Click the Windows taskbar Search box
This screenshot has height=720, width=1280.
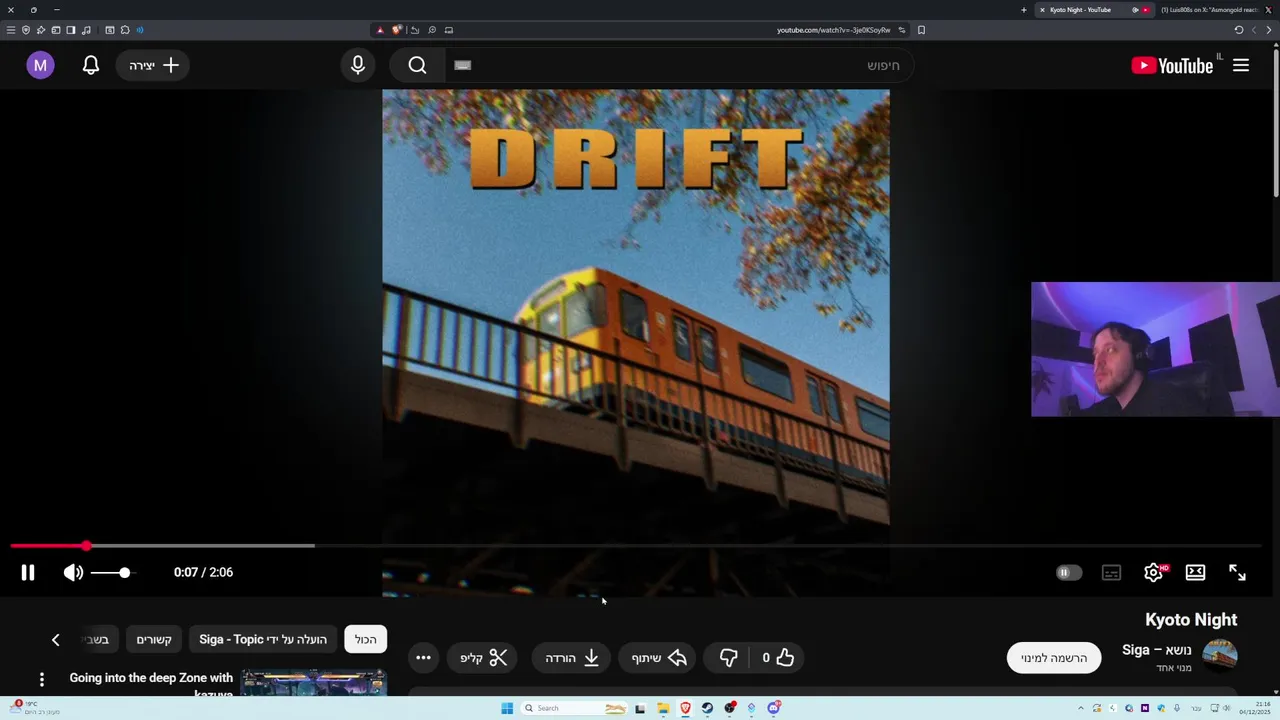tap(576, 708)
